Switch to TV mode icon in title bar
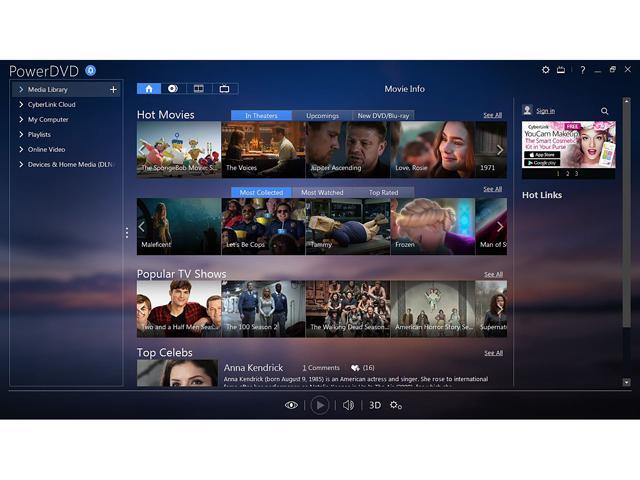Viewport: 640px width, 480px height. [x=561, y=70]
